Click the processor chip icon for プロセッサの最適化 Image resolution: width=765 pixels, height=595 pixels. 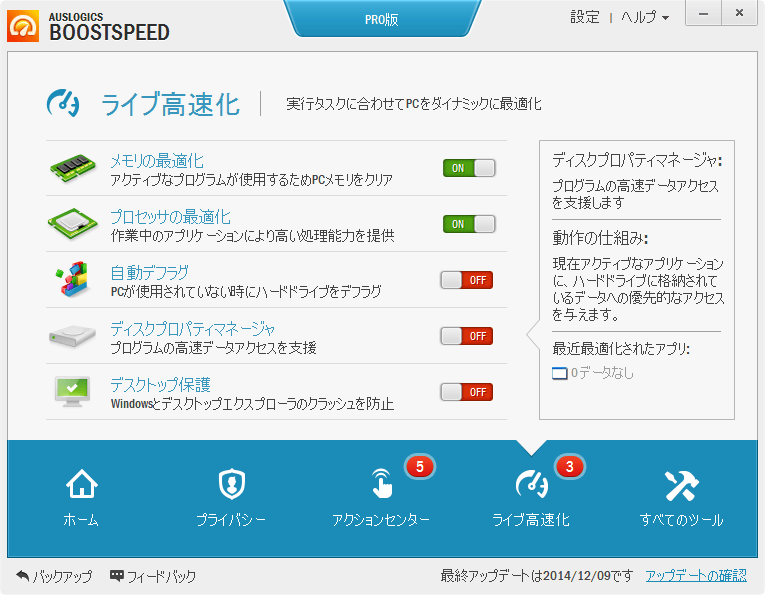tap(73, 224)
